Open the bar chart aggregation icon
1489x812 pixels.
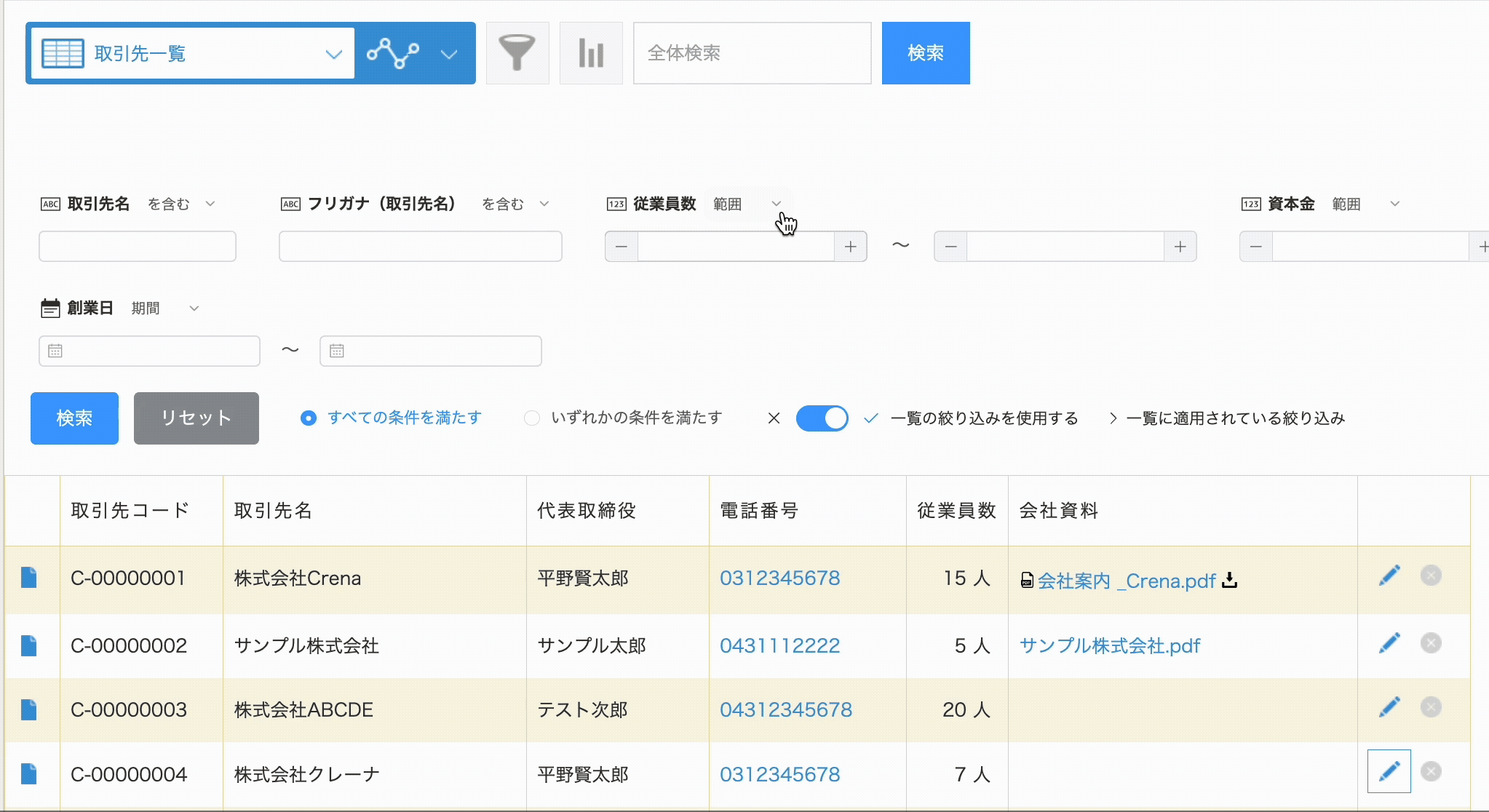tap(591, 53)
